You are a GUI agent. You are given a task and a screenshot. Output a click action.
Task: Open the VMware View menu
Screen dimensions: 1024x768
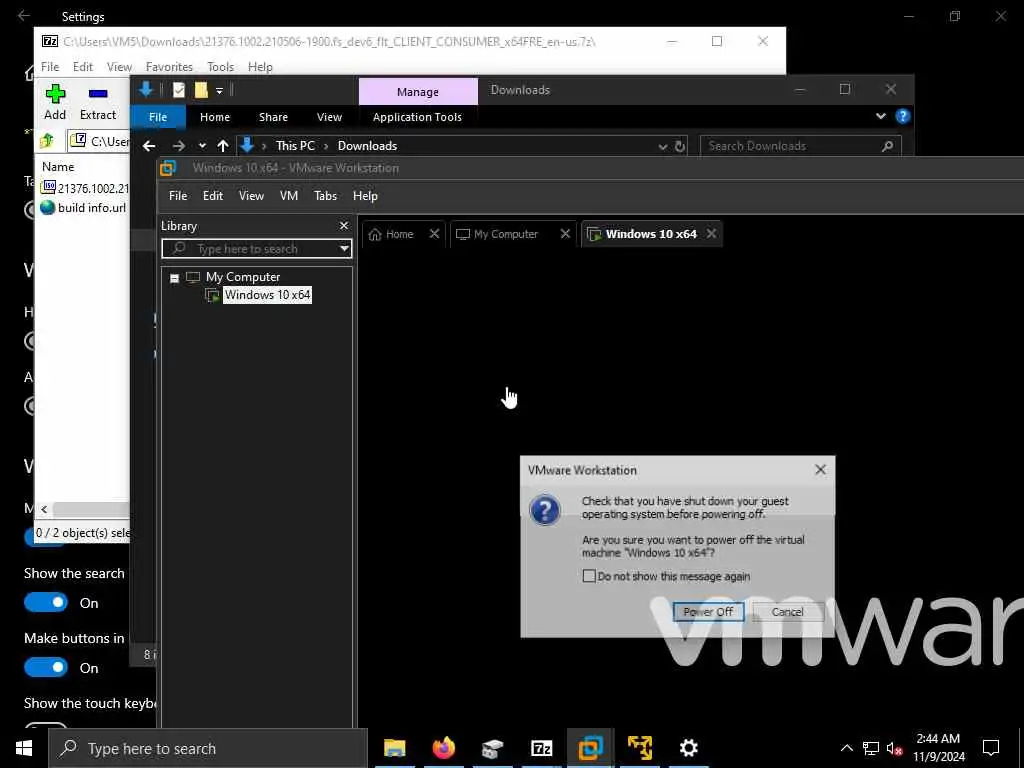coord(251,196)
